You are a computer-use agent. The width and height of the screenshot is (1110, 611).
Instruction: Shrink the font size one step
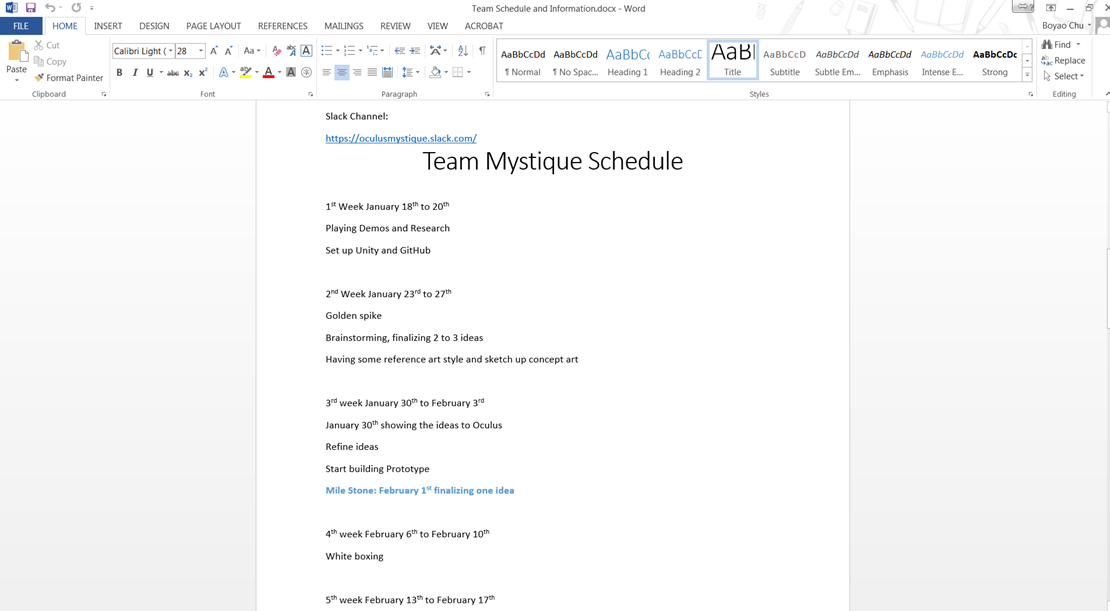tap(229, 51)
